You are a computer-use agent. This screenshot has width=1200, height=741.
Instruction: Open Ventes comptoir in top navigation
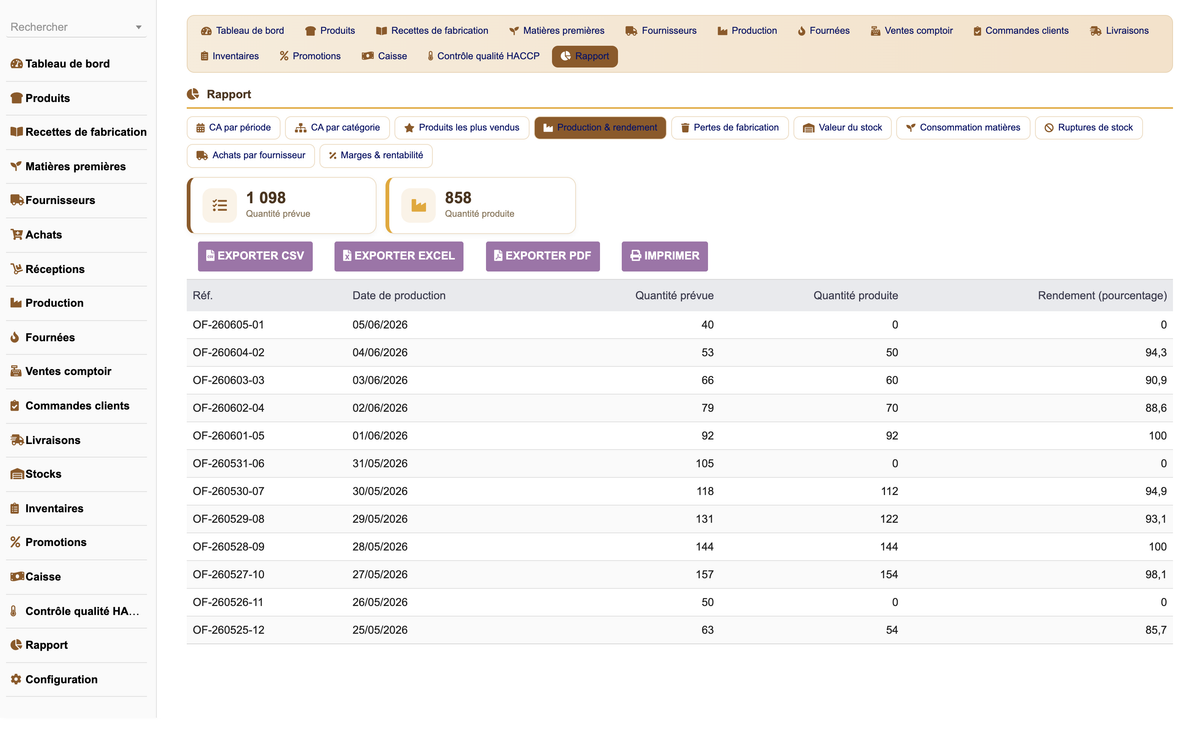[911, 31]
